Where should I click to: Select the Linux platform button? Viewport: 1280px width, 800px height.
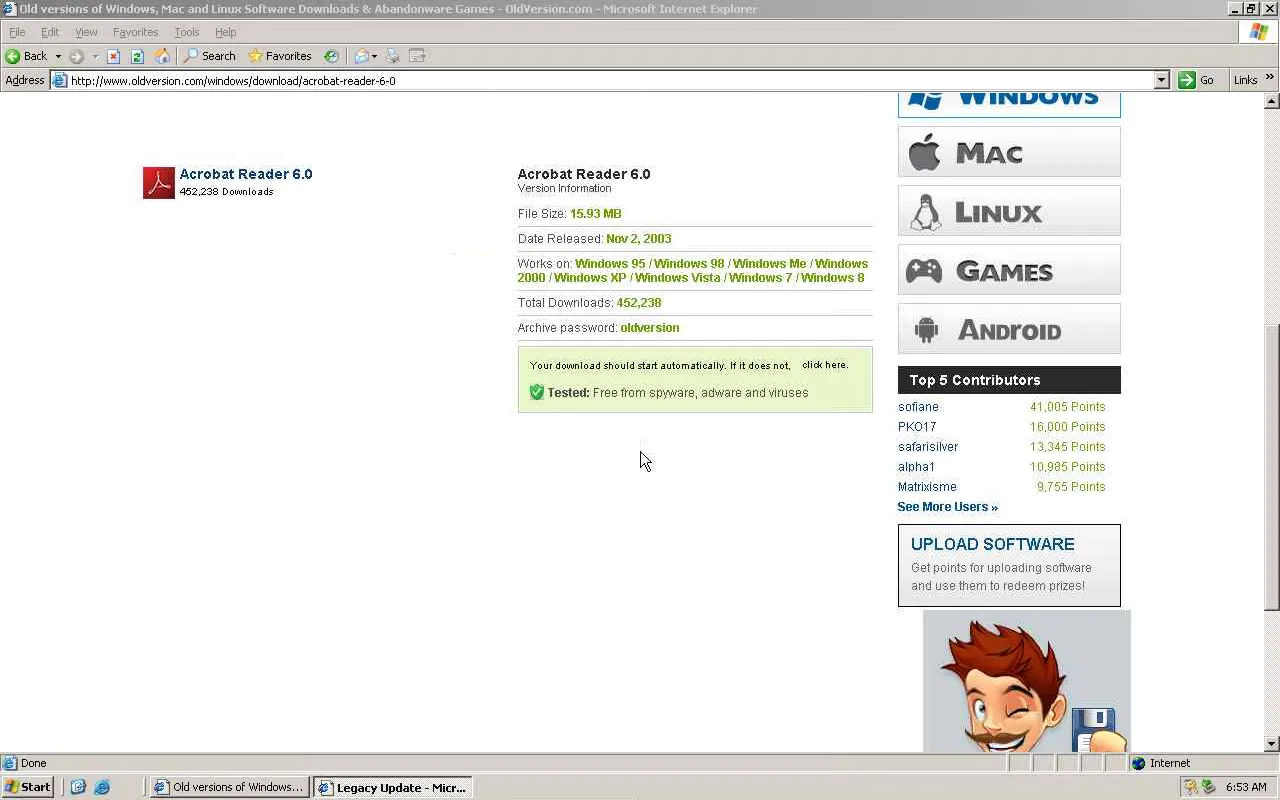point(1009,211)
